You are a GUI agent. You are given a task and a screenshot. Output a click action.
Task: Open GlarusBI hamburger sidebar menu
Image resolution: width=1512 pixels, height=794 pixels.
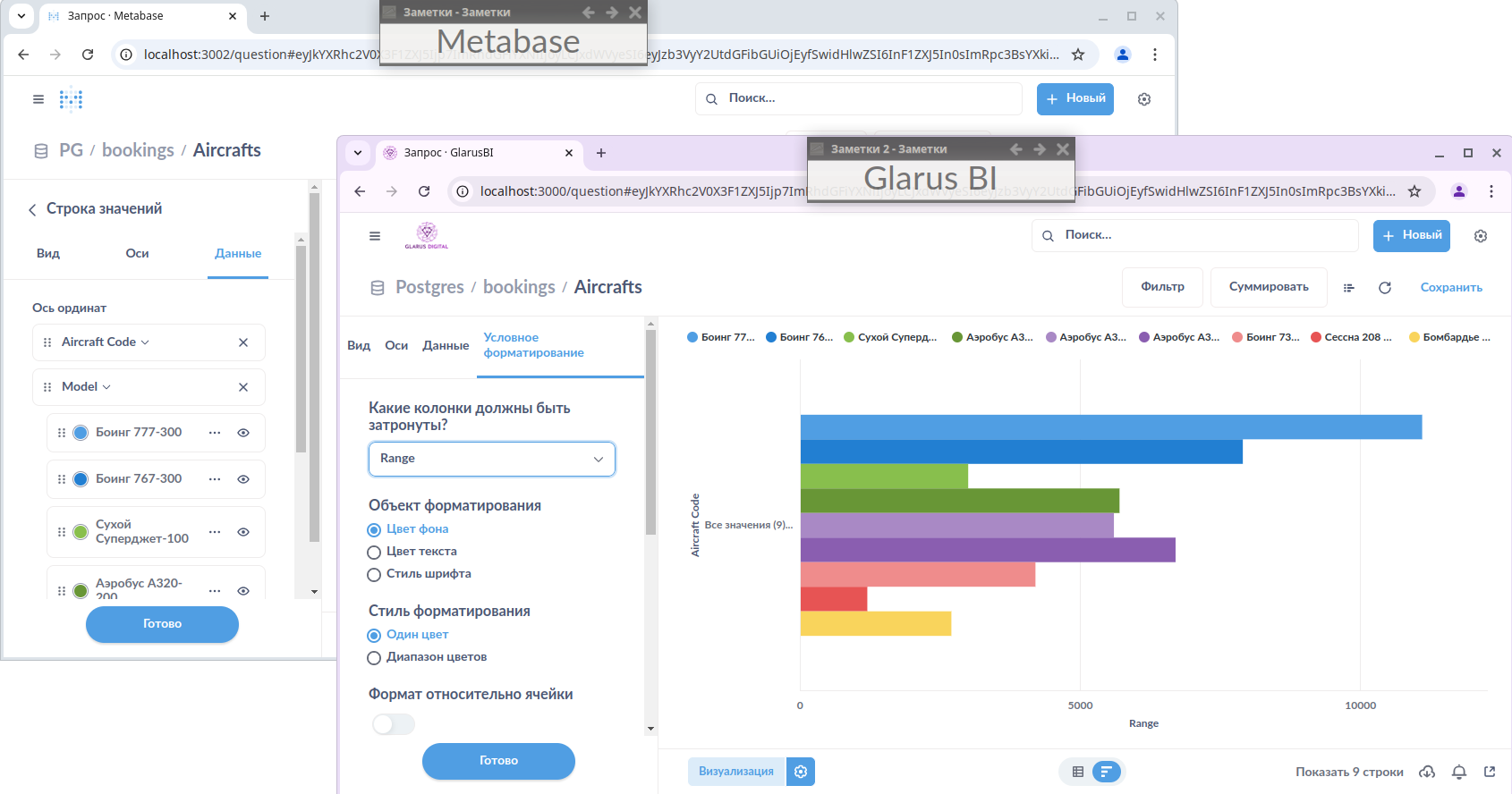click(375, 236)
